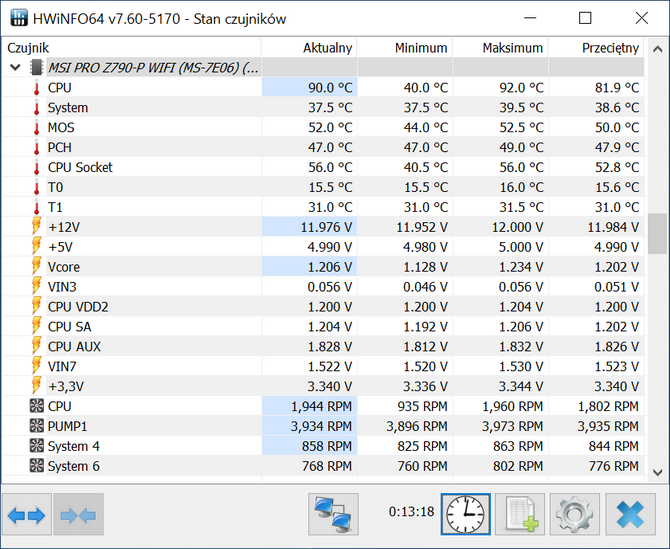
Task: Click the current Vcore value 1.206 V
Action: [330, 267]
